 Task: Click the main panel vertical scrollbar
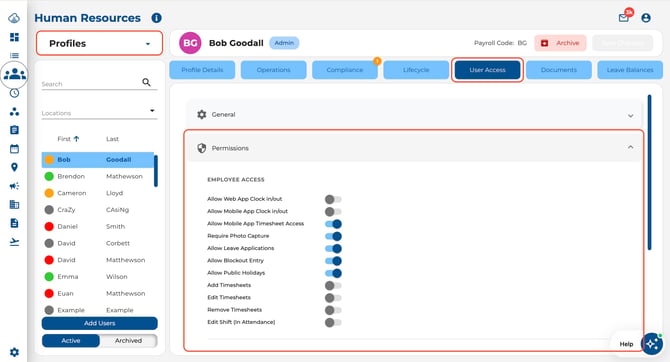[x=649, y=172]
